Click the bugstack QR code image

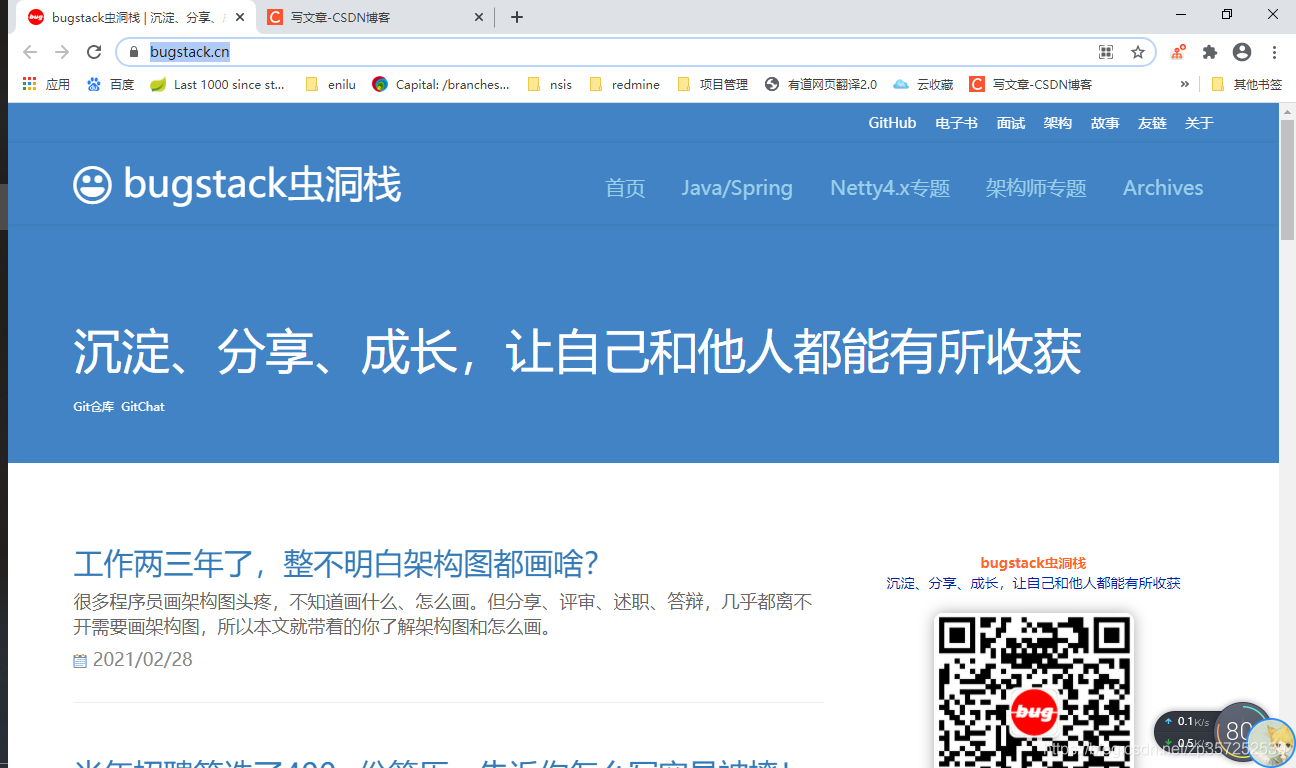[1033, 690]
